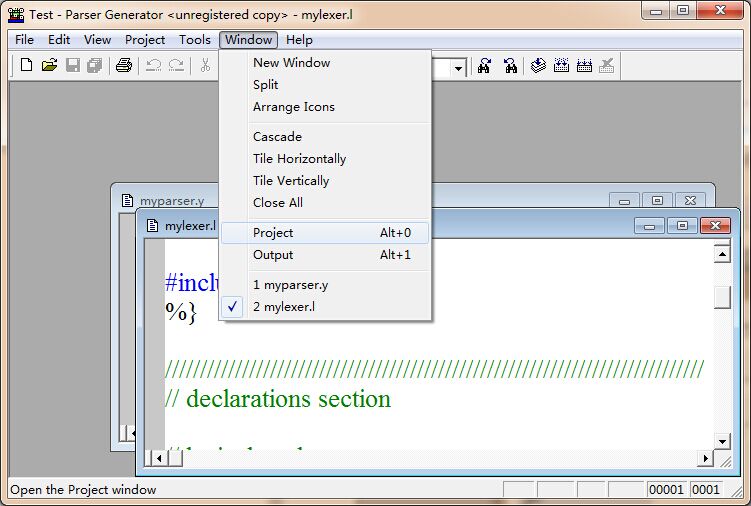Choose New Window from the menu
Screen dimensions: 751x506
(x=325, y=63)
